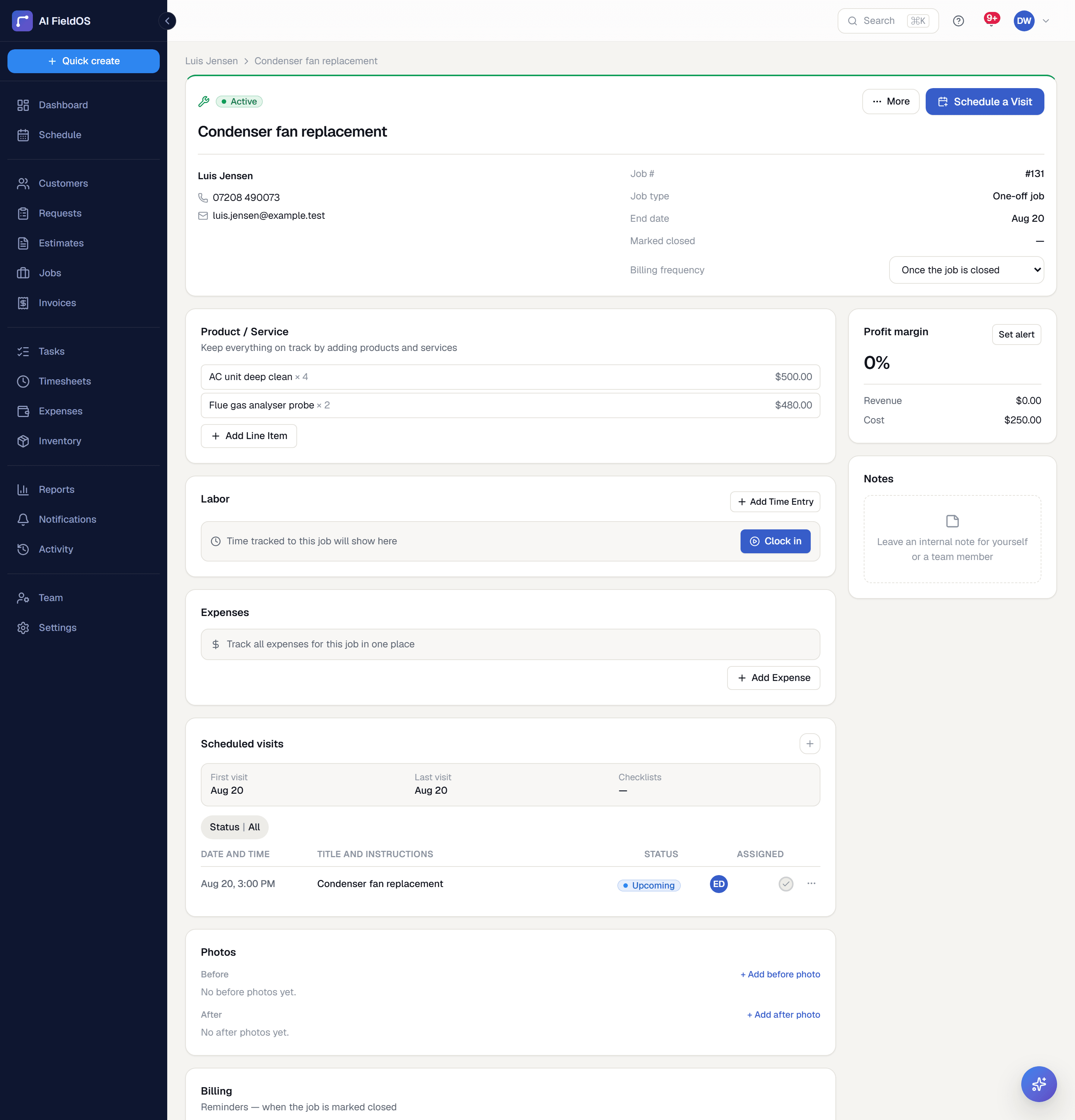This screenshot has width=1075, height=1120.
Task: Click the Timesheets clock icon
Action: click(x=23, y=381)
